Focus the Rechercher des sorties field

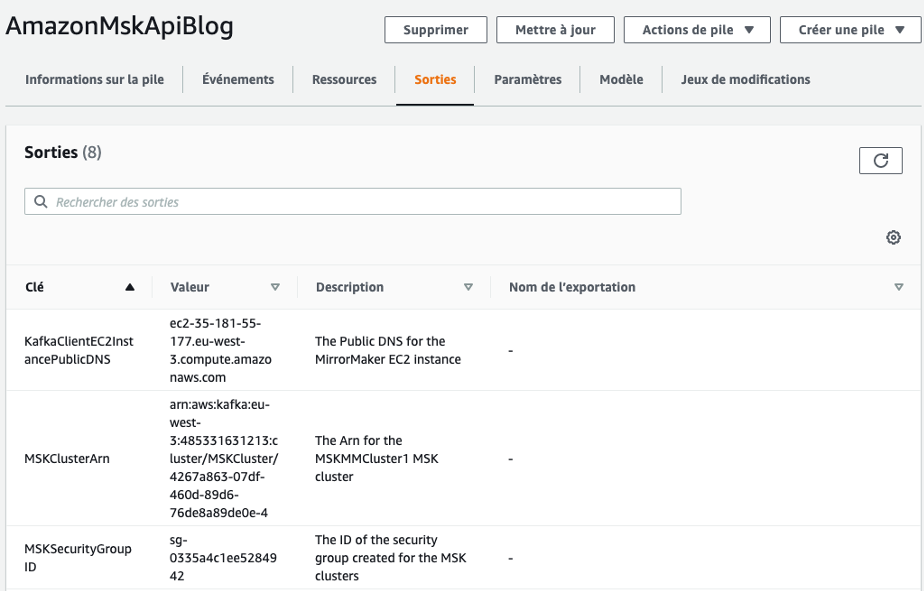352,202
